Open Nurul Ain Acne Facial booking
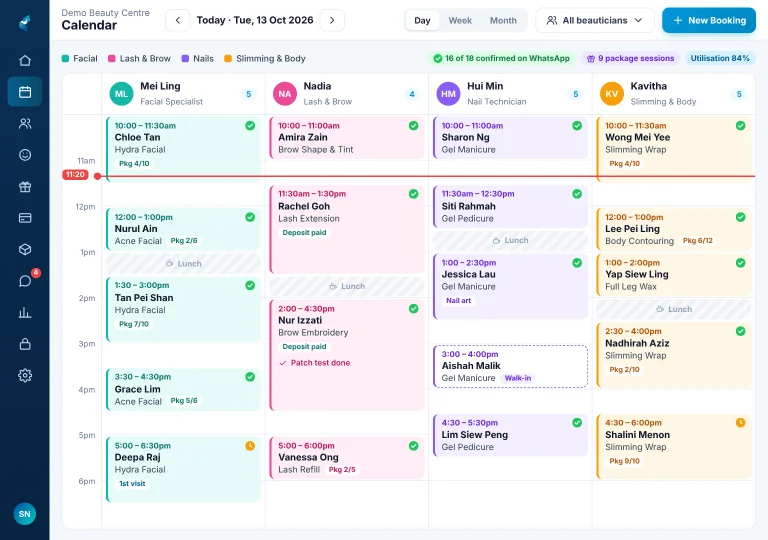Viewport: 768px width, 540px height. point(184,229)
